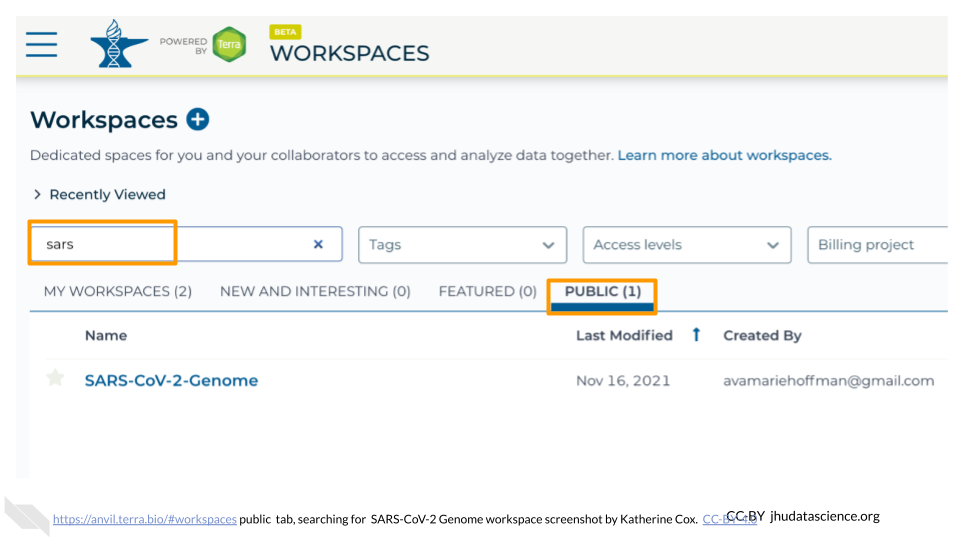This screenshot has height=540, width=960.
Task: Switch to New and Interesting tab
Action: tap(315, 291)
